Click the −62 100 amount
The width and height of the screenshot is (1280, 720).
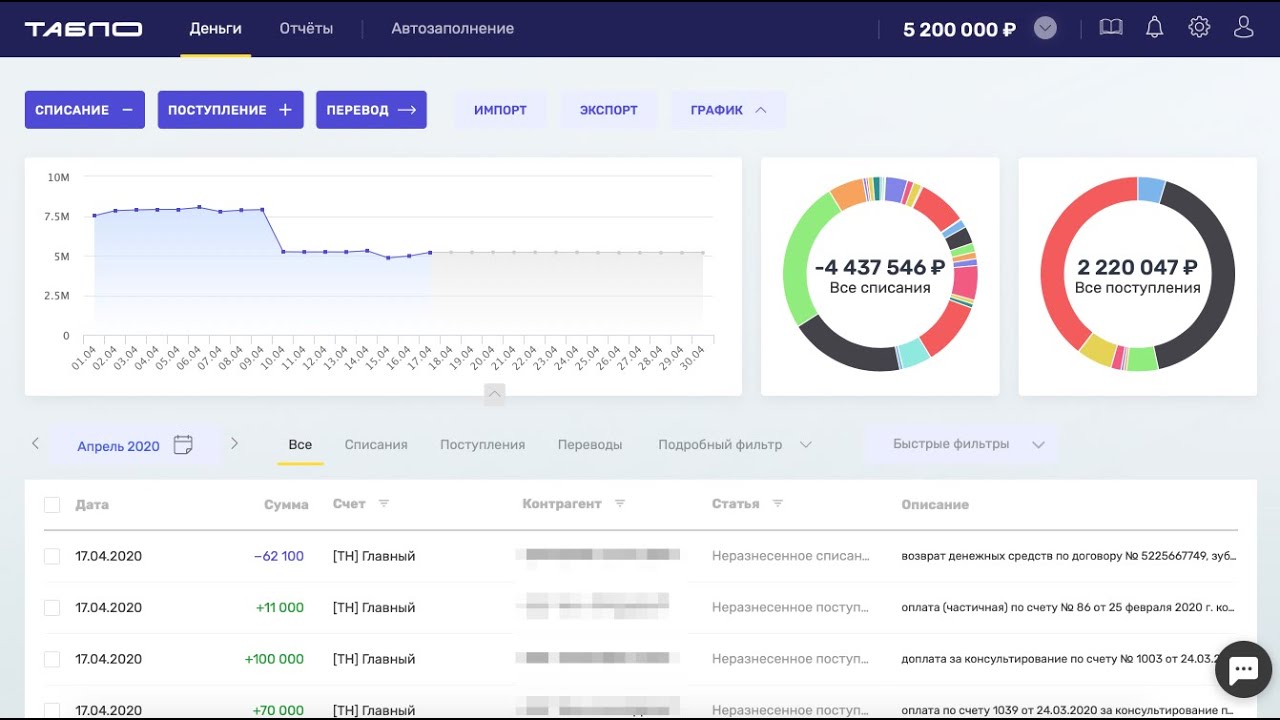[x=279, y=556]
